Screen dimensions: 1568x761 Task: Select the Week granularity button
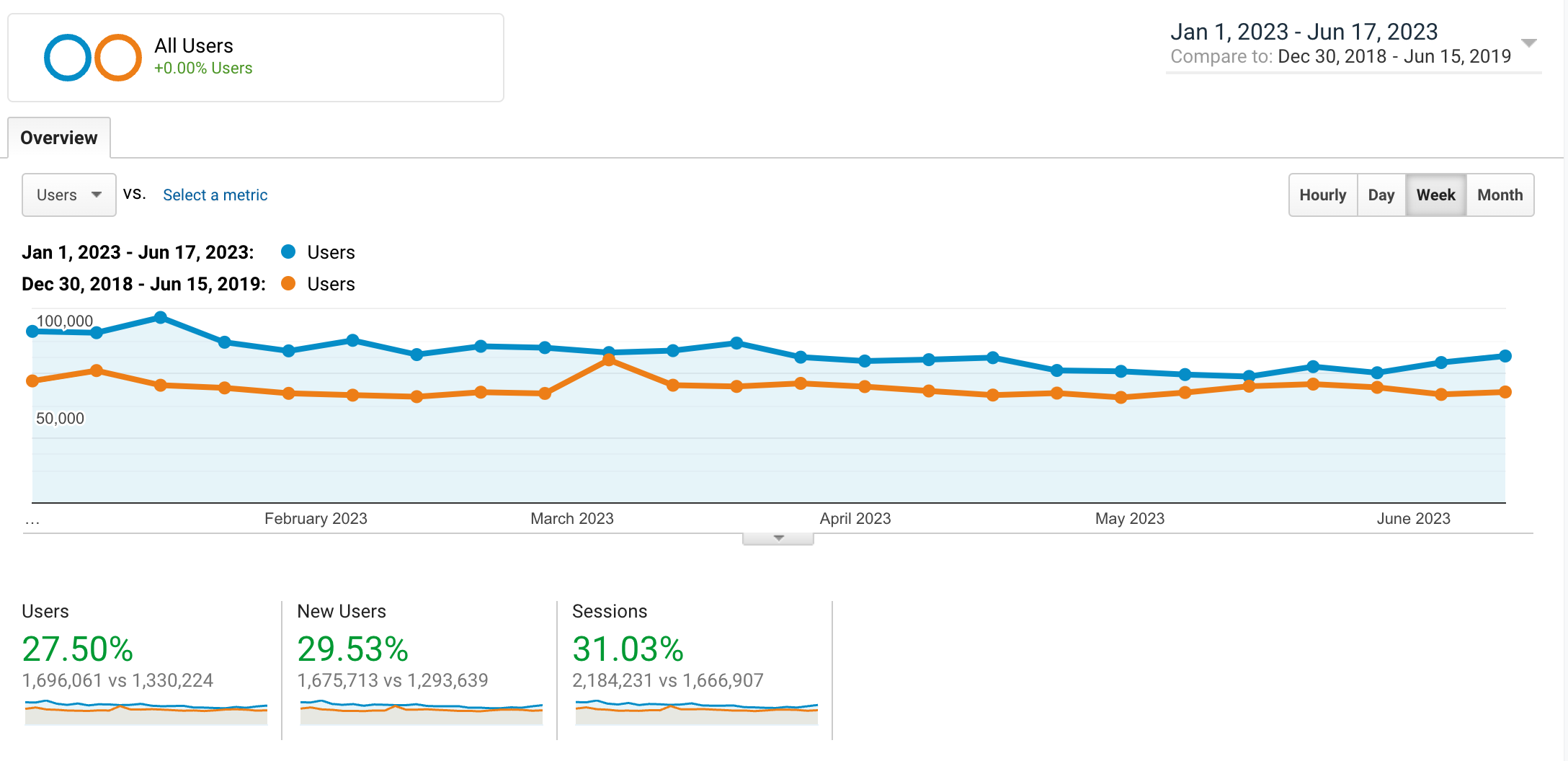(1435, 195)
